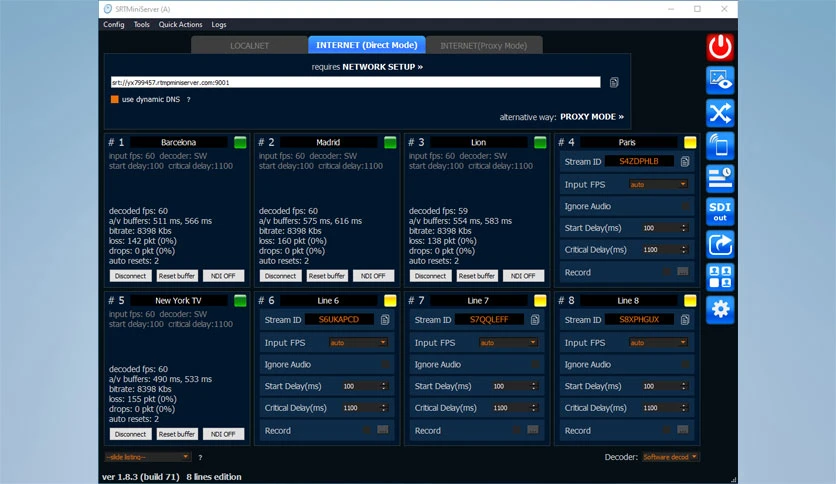Disconnect the New York TV line

click(x=130, y=434)
